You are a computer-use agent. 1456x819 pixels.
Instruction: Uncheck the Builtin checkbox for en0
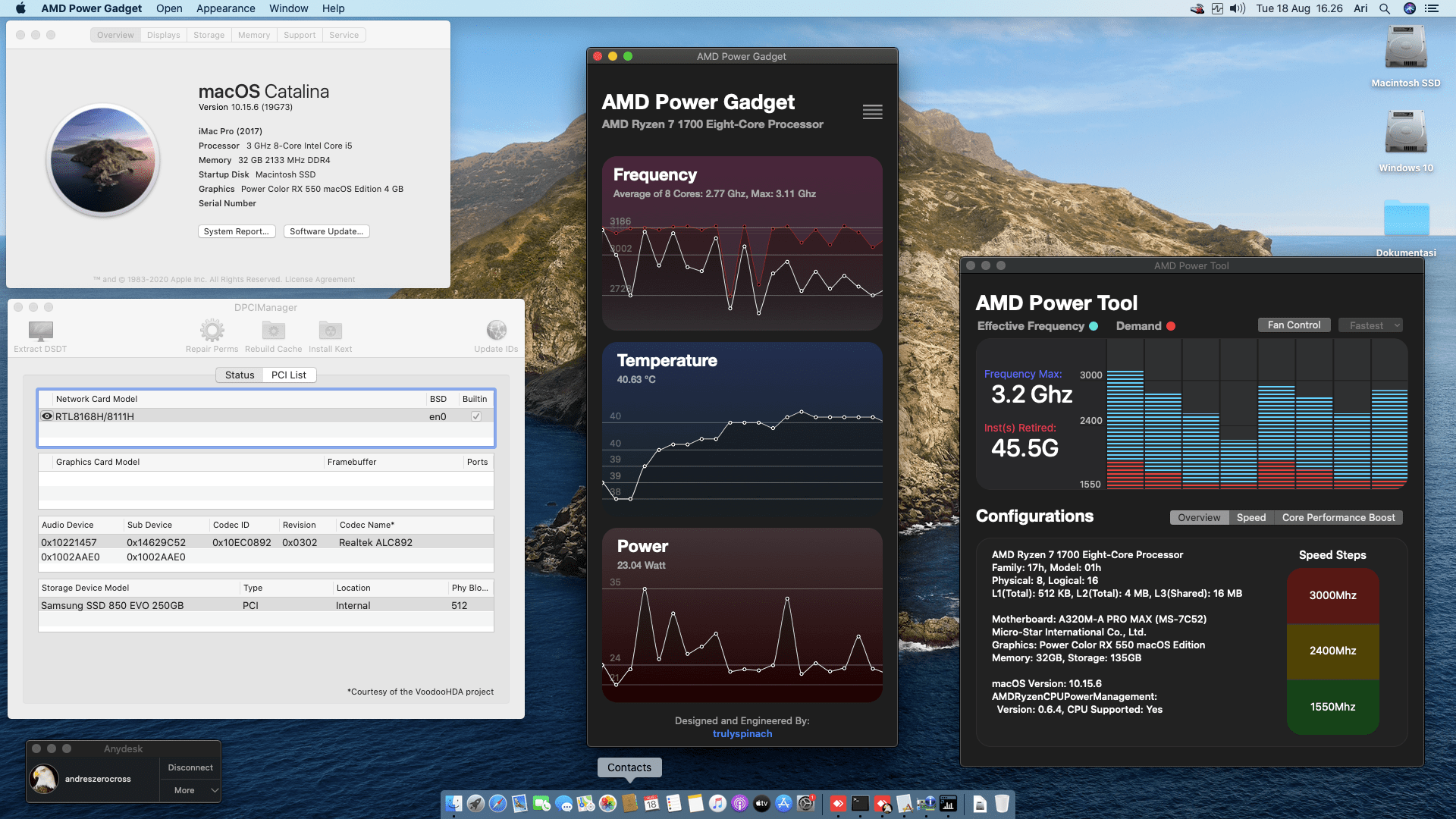(x=475, y=416)
